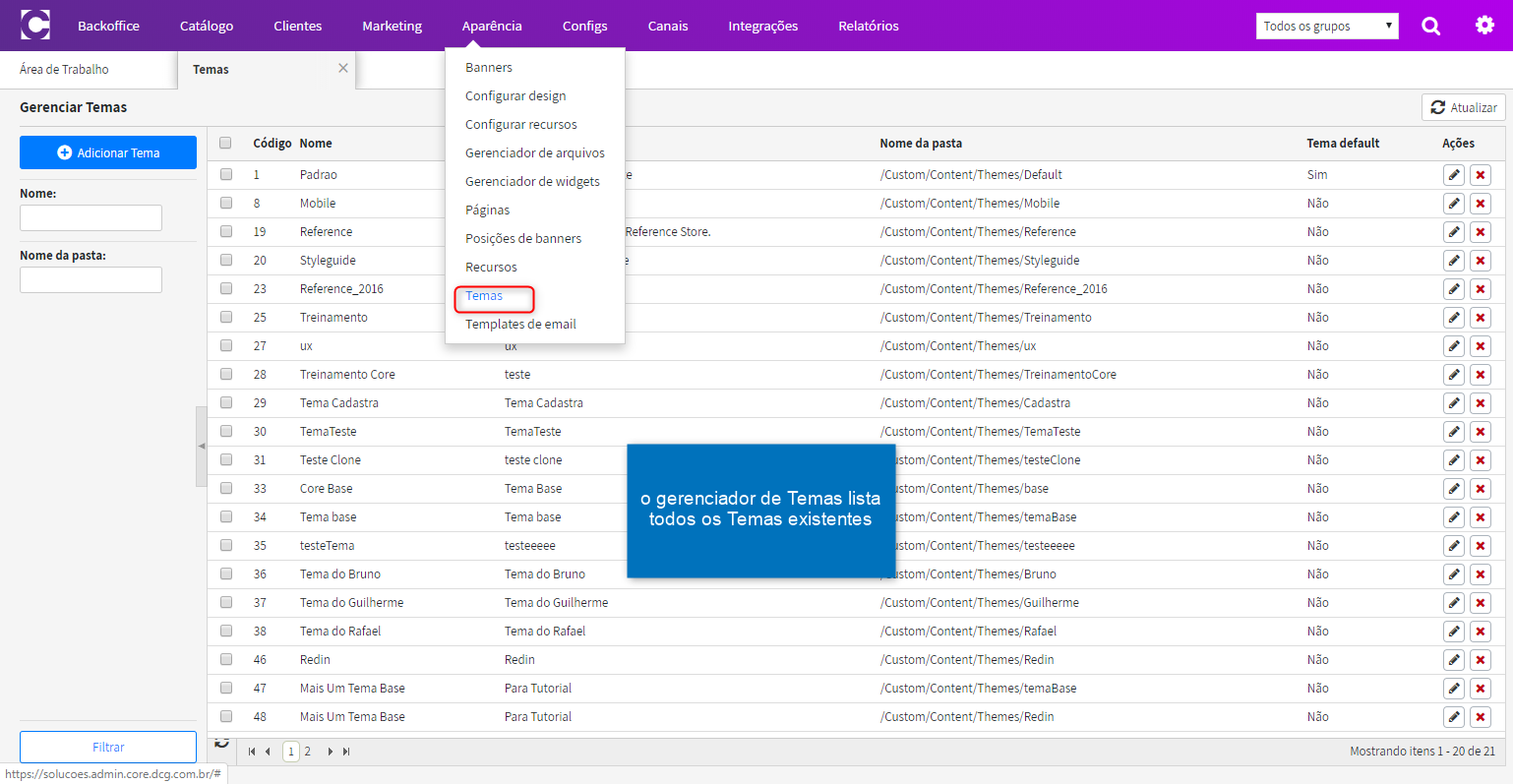Delete the Core Base theme via red X
This screenshot has height=784, width=1513.
1481,489
